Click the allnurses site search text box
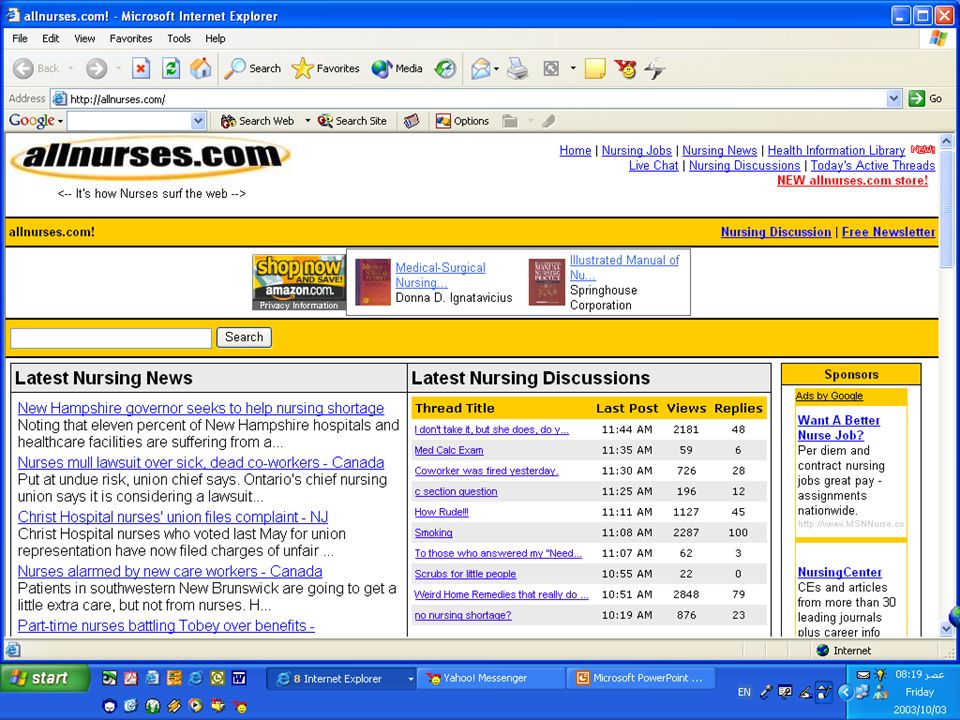Image resolution: width=960 pixels, height=720 pixels. [111, 338]
